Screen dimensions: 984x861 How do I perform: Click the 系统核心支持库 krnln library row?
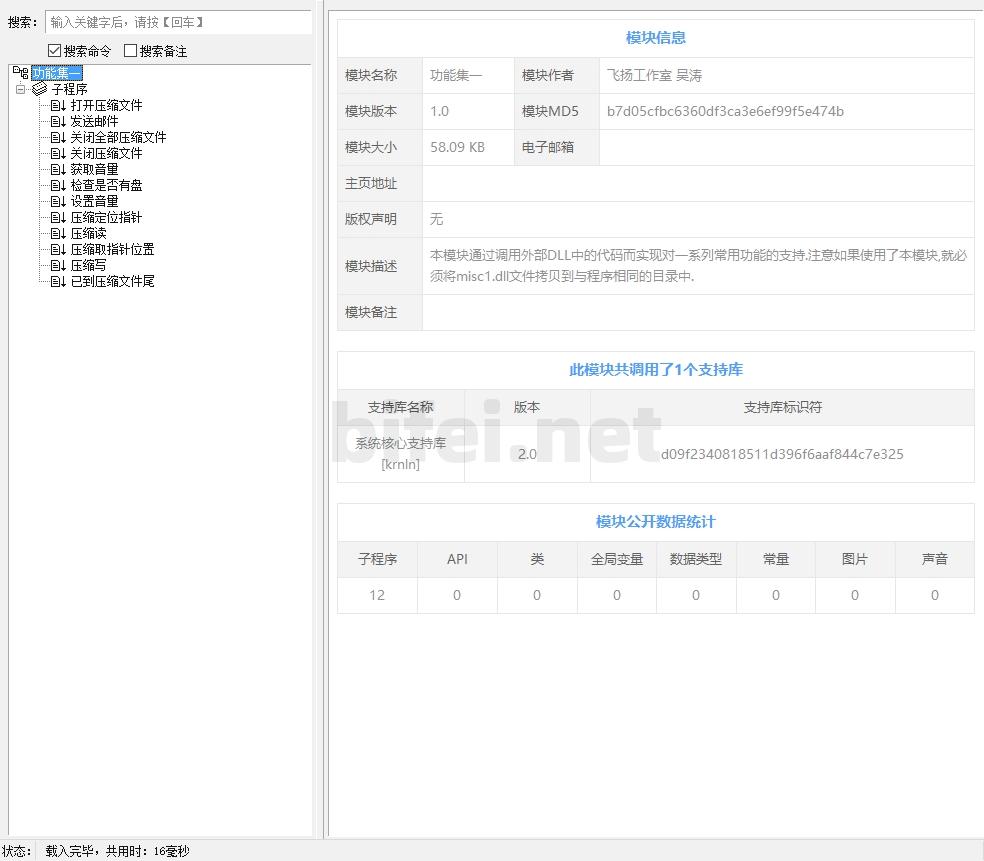tap(400, 454)
